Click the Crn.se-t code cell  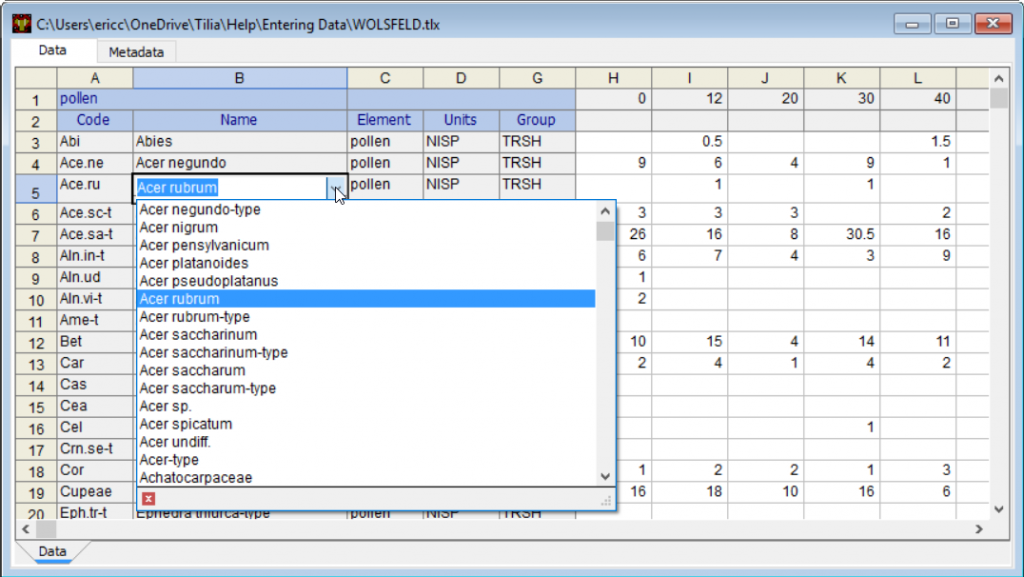(x=95, y=449)
